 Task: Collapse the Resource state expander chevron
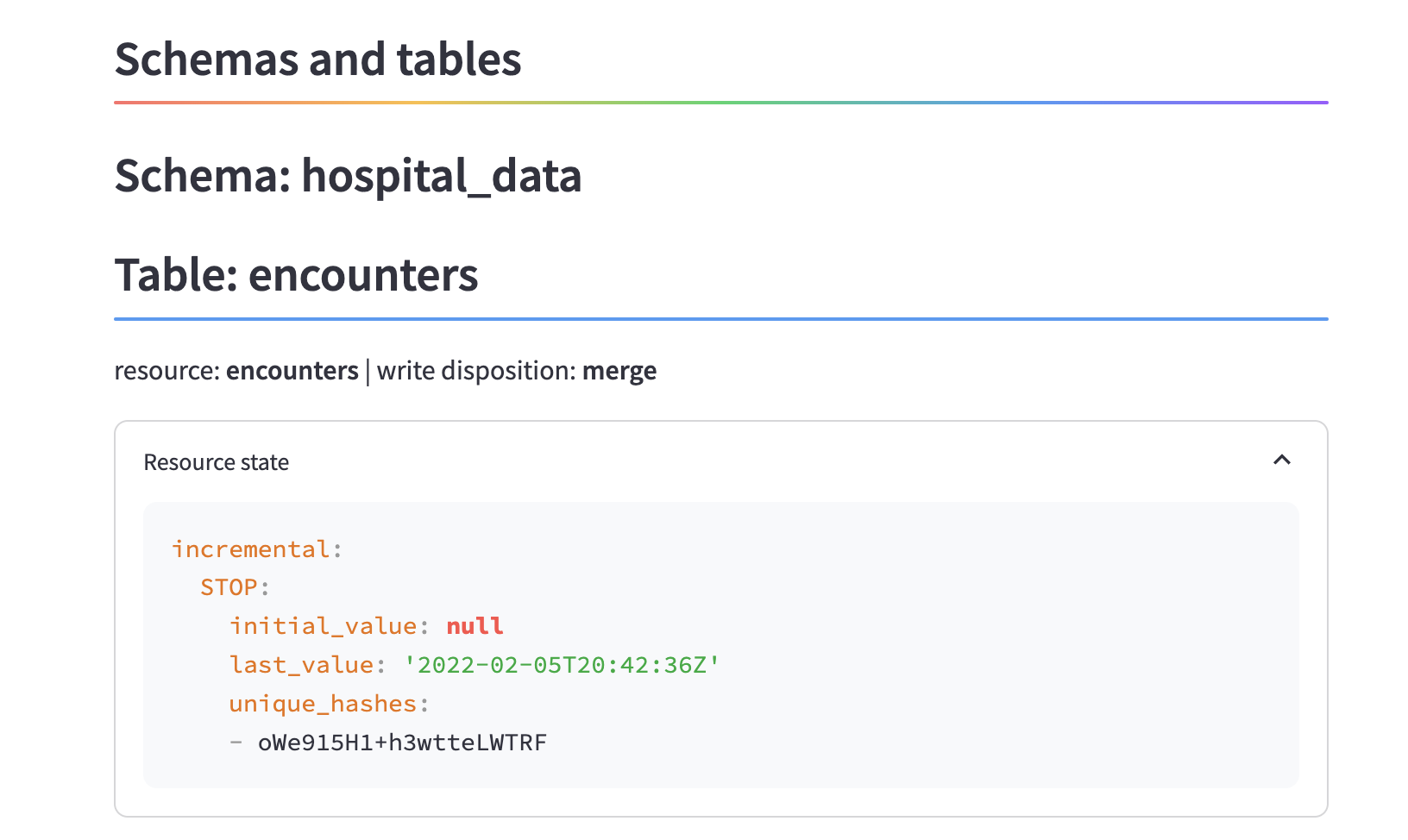coord(1282,461)
